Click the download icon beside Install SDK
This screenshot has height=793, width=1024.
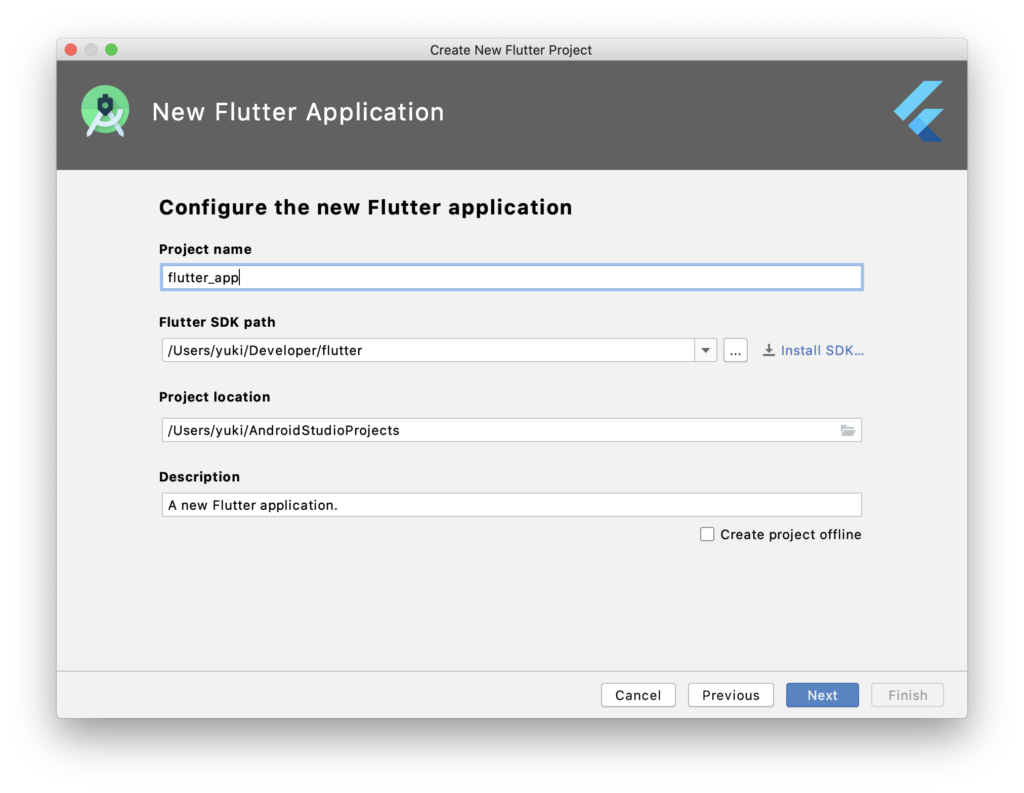tap(768, 351)
